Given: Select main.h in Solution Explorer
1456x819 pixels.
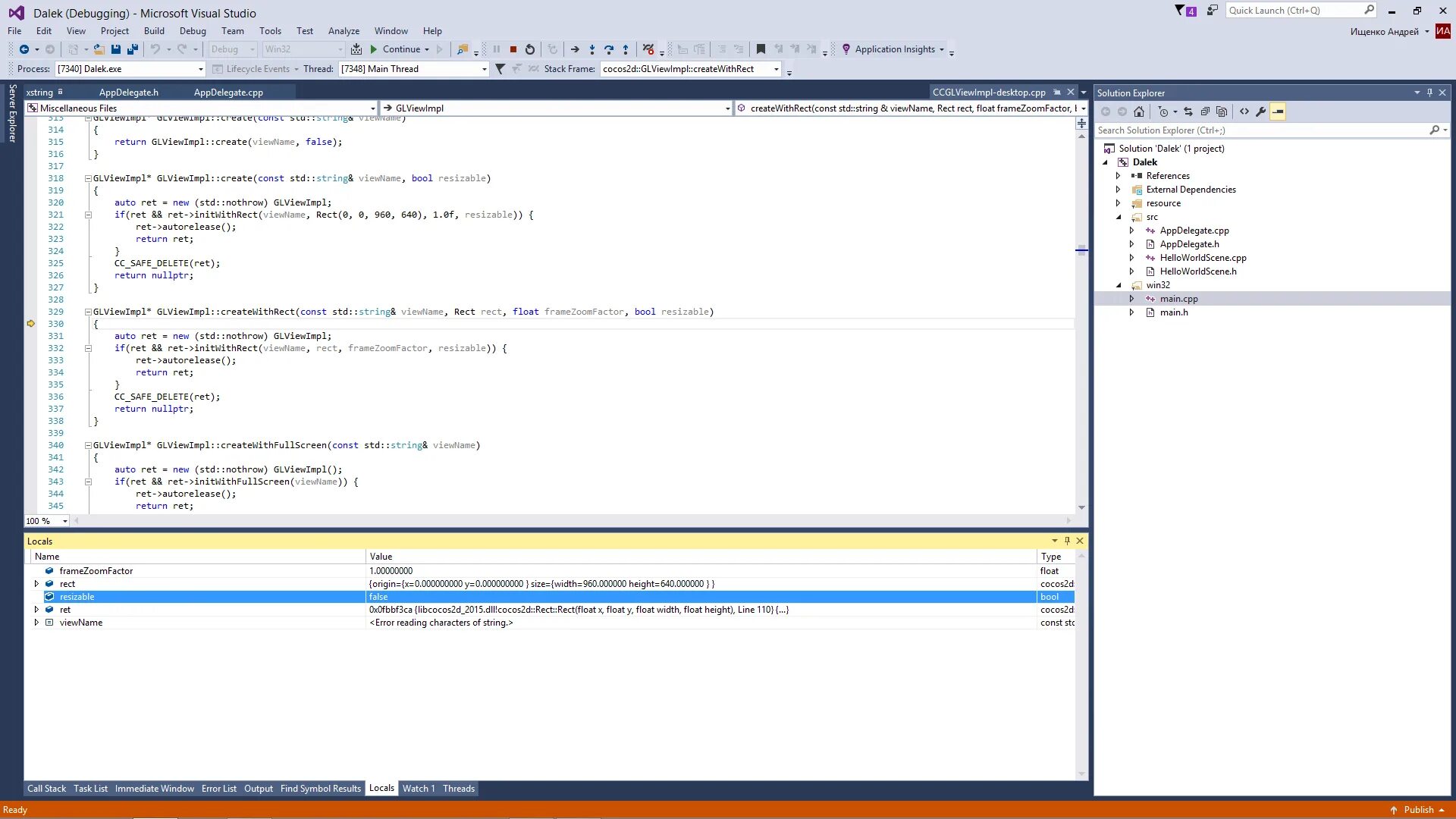Looking at the screenshot, I should click(x=1173, y=312).
